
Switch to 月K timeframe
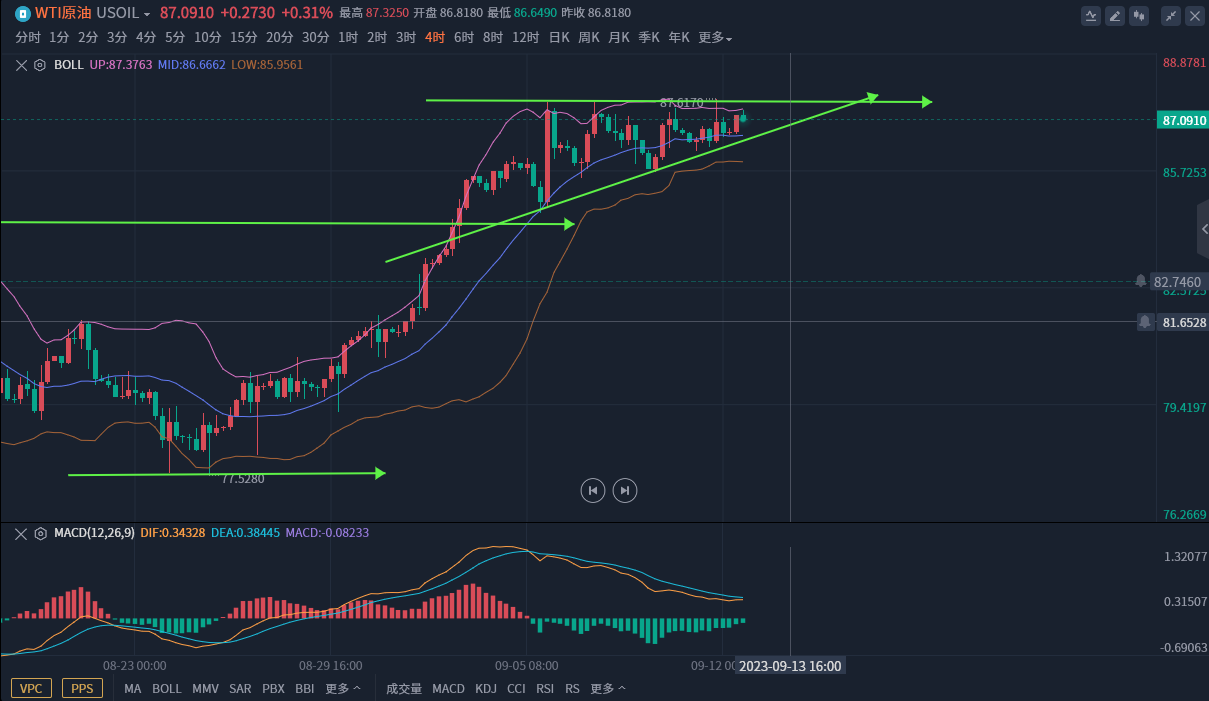pyautogui.click(x=619, y=37)
